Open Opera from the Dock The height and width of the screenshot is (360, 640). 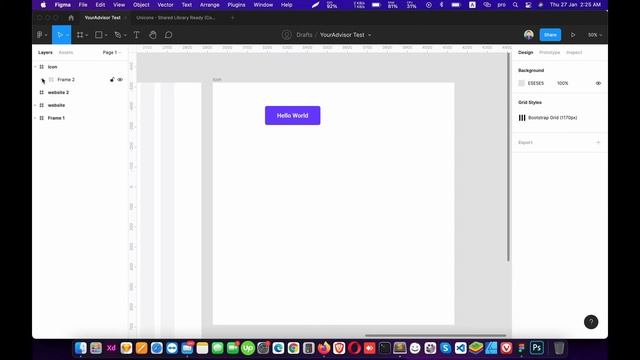click(x=354, y=348)
